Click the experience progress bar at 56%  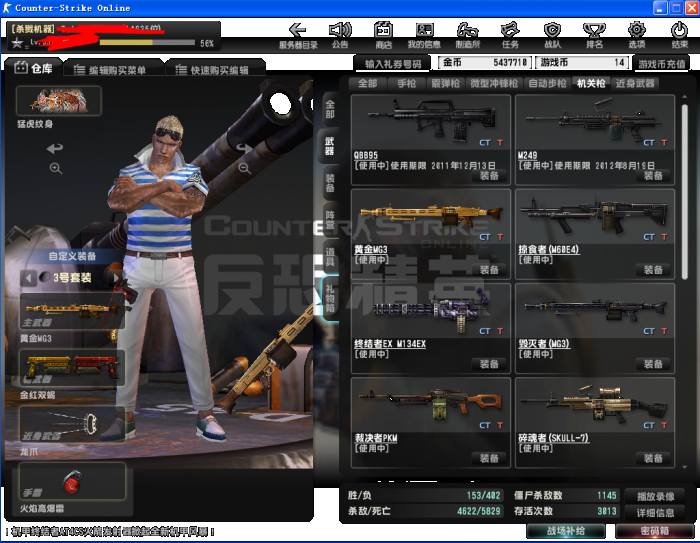click(x=147, y=43)
